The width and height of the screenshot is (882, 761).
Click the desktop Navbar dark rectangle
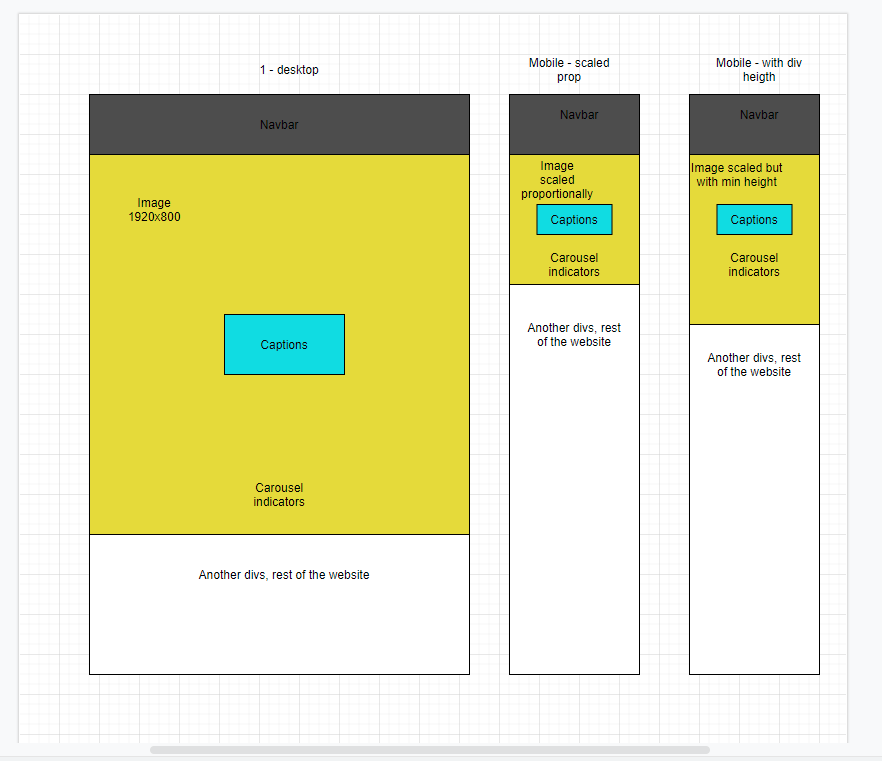pos(279,124)
